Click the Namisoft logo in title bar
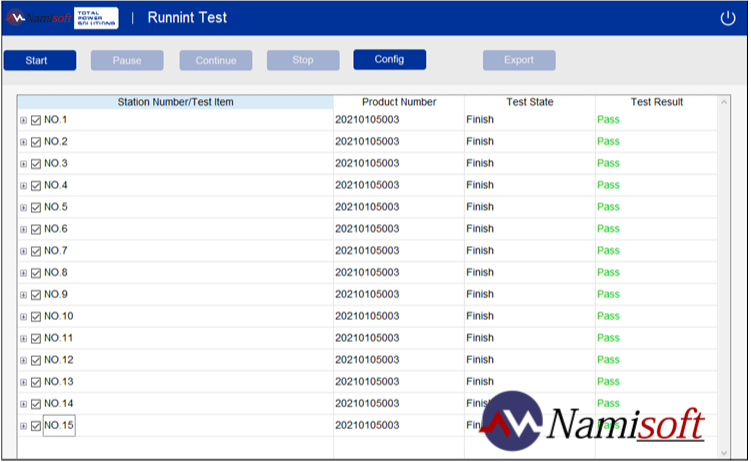The image size is (751, 462). click(39, 18)
